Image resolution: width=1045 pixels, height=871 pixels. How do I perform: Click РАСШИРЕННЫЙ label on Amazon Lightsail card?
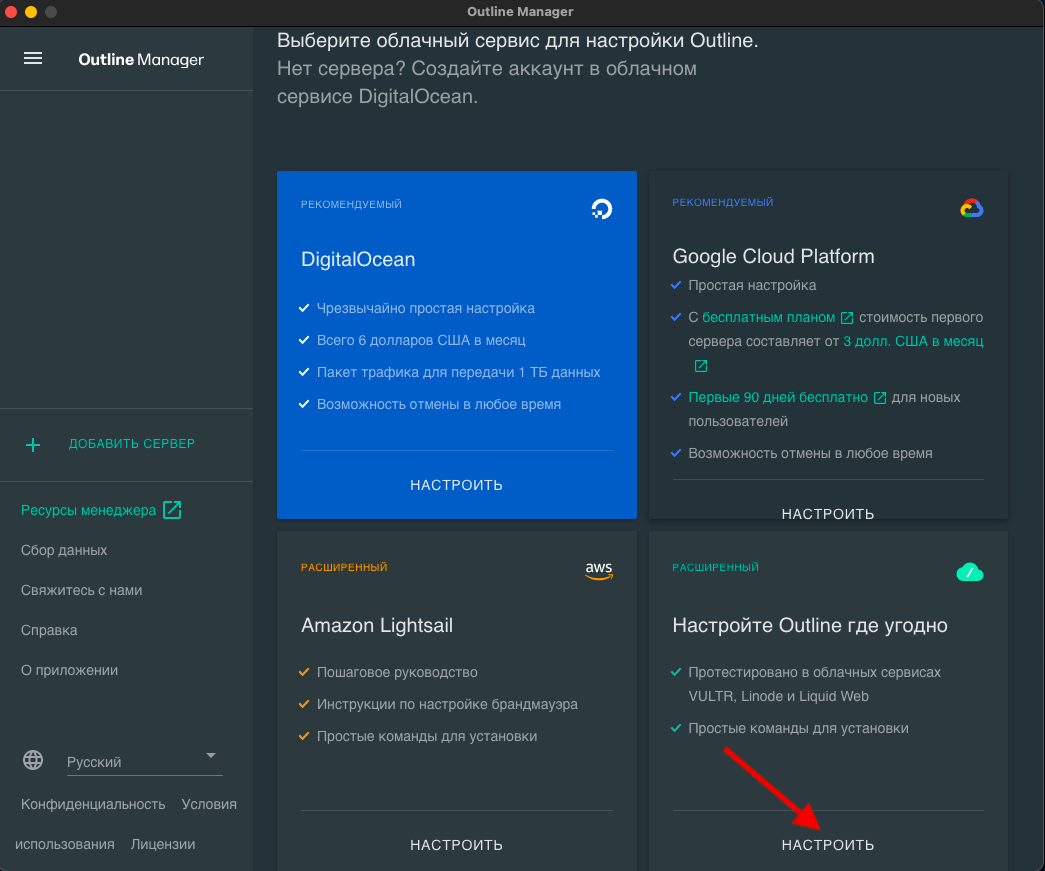tap(344, 567)
